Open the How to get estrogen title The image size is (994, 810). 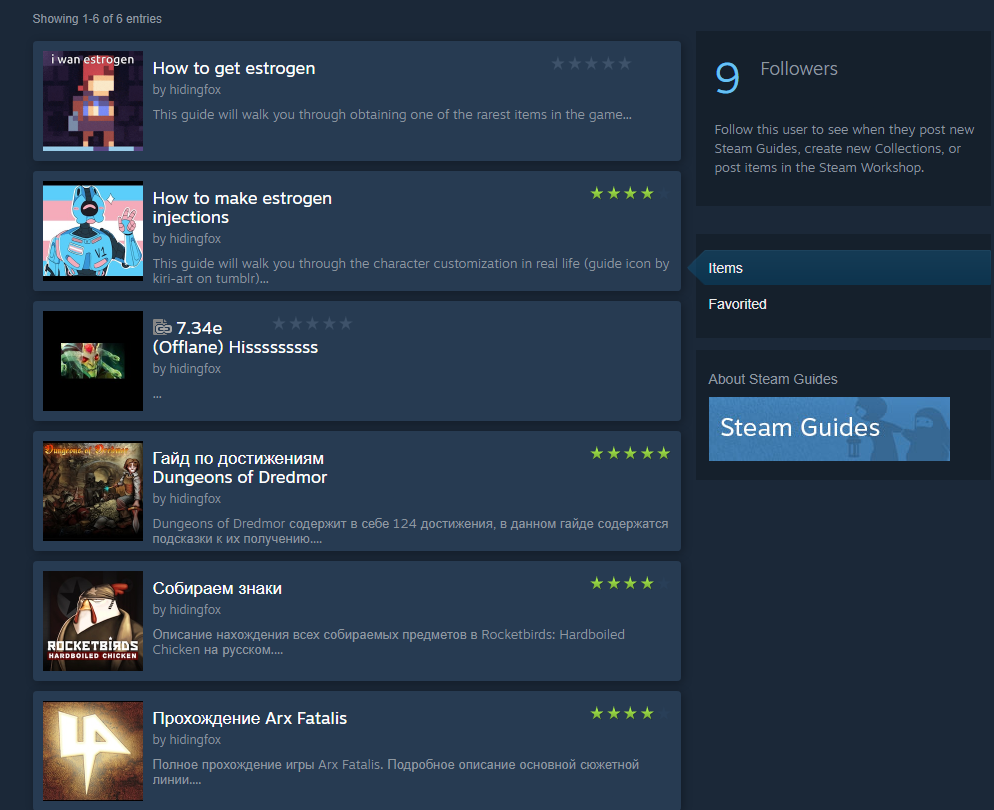pyautogui.click(x=234, y=68)
